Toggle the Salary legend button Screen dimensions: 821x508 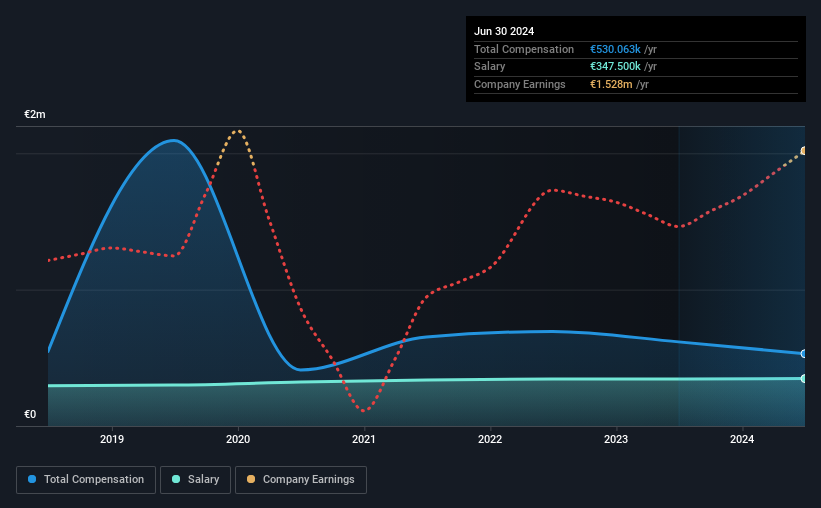pyautogui.click(x=195, y=480)
